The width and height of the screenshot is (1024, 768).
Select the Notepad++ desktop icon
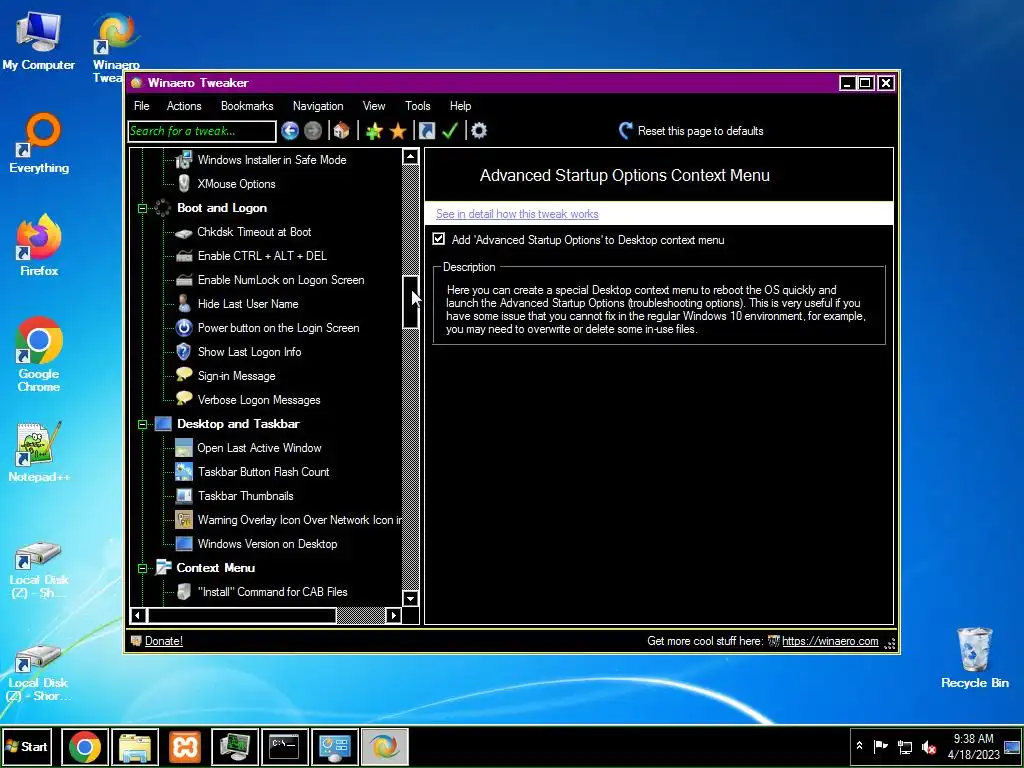(39, 452)
